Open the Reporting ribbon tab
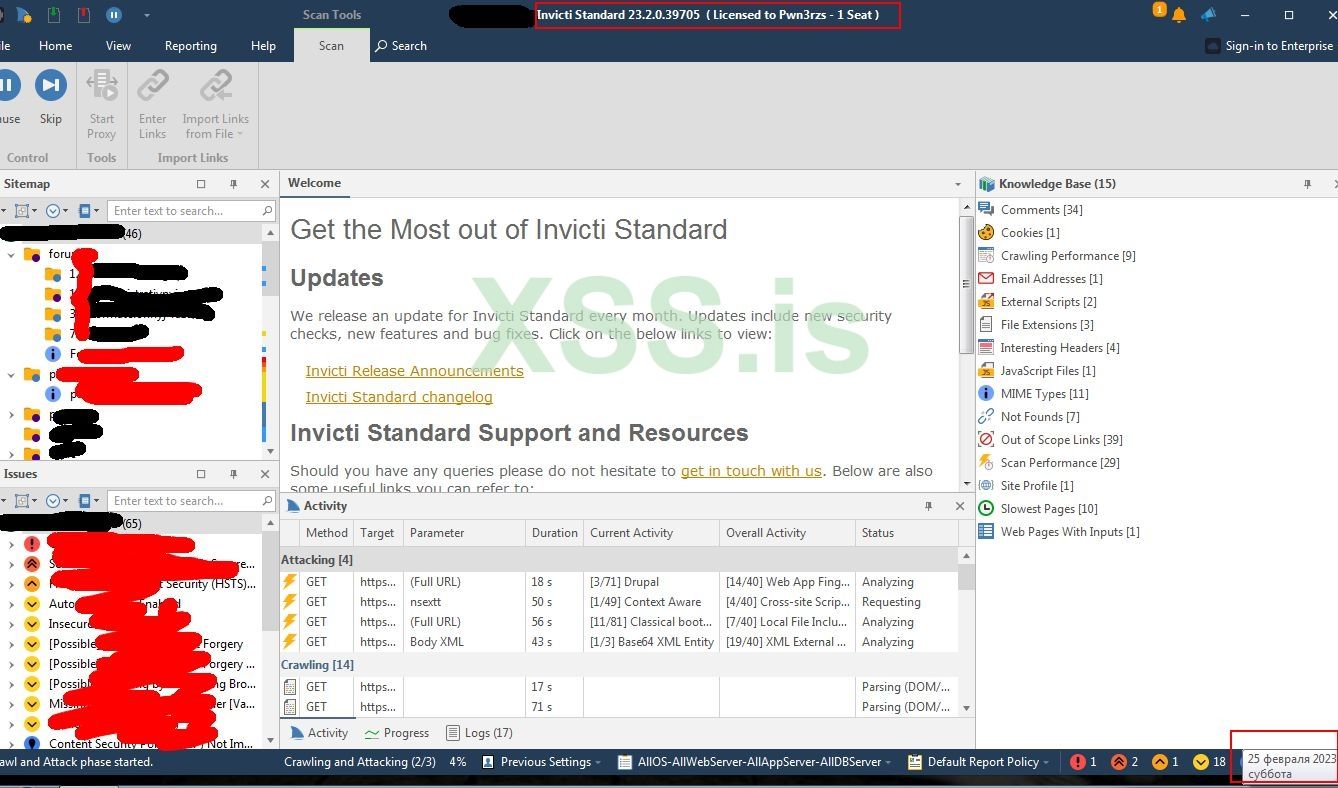Image resolution: width=1338 pixels, height=788 pixels. pos(190,46)
